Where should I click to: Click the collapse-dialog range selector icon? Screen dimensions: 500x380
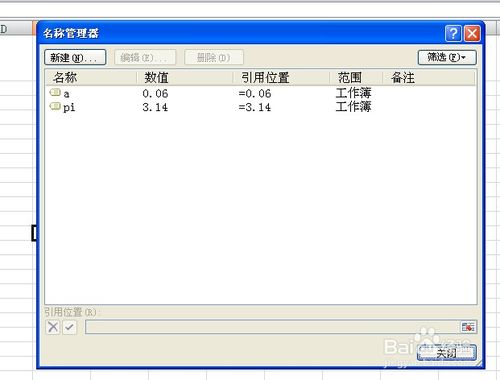pos(468,327)
